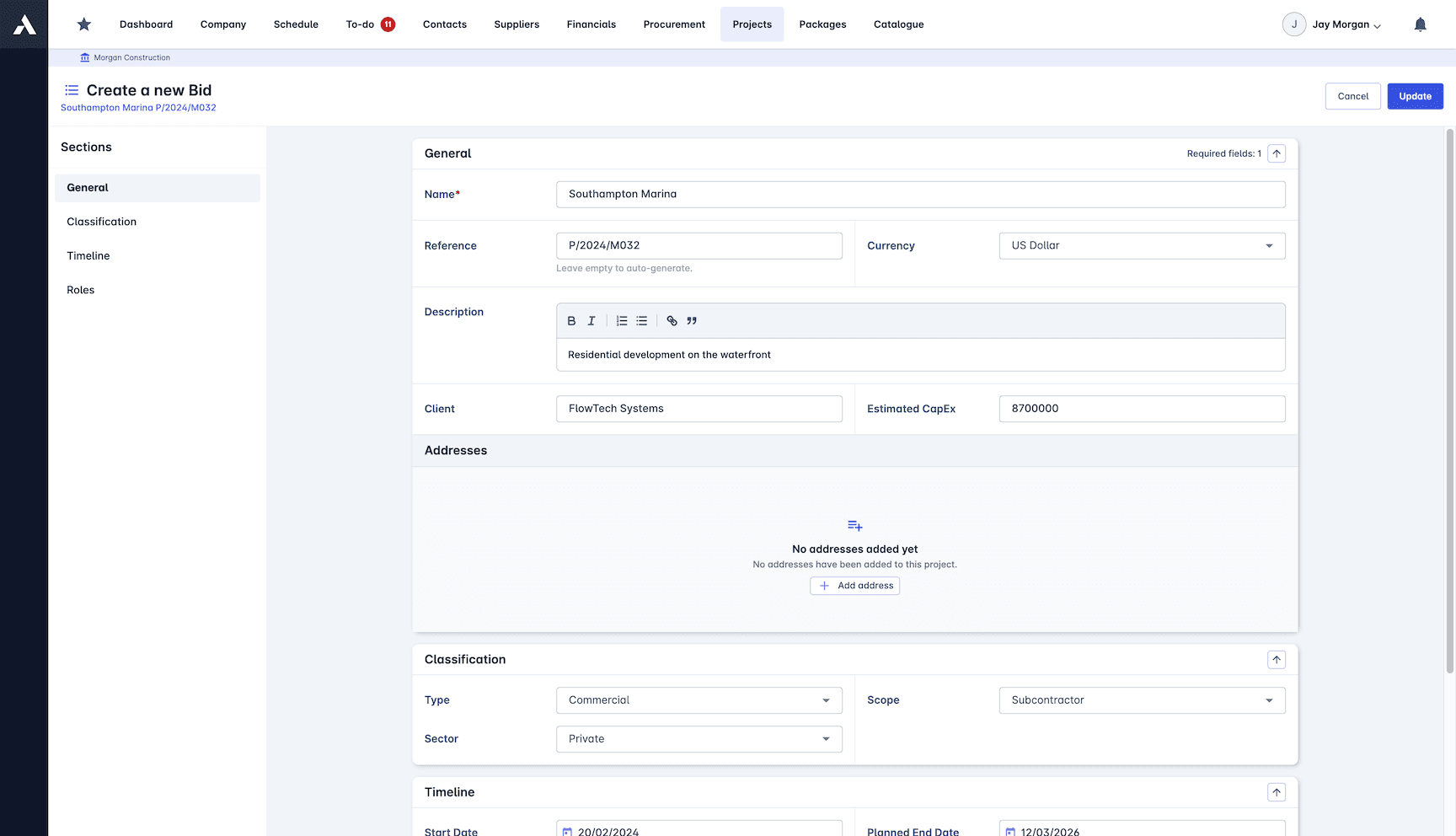This screenshot has height=836, width=1456.
Task: Open the Southampton Marina P/2024/M032 link
Action: click(137, 107)
